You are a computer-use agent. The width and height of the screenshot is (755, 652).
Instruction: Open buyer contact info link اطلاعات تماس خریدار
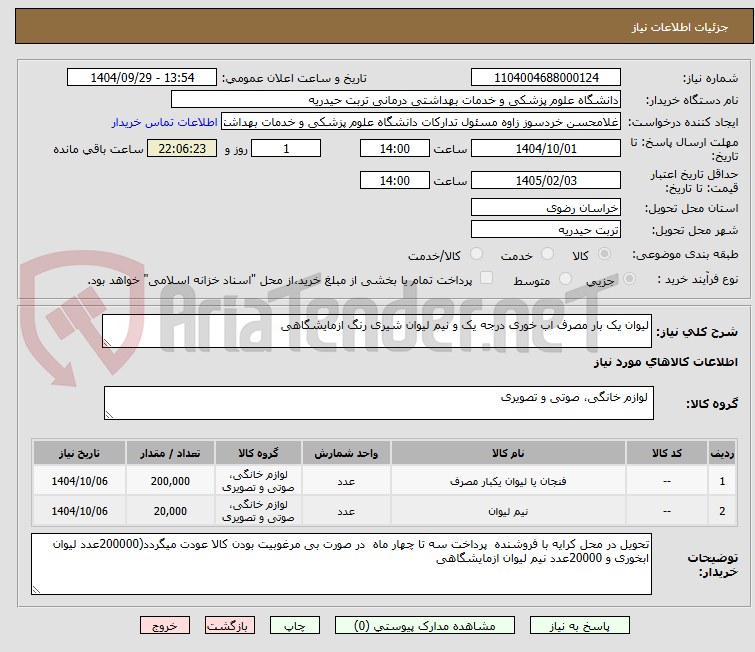(x=165, y=122)
